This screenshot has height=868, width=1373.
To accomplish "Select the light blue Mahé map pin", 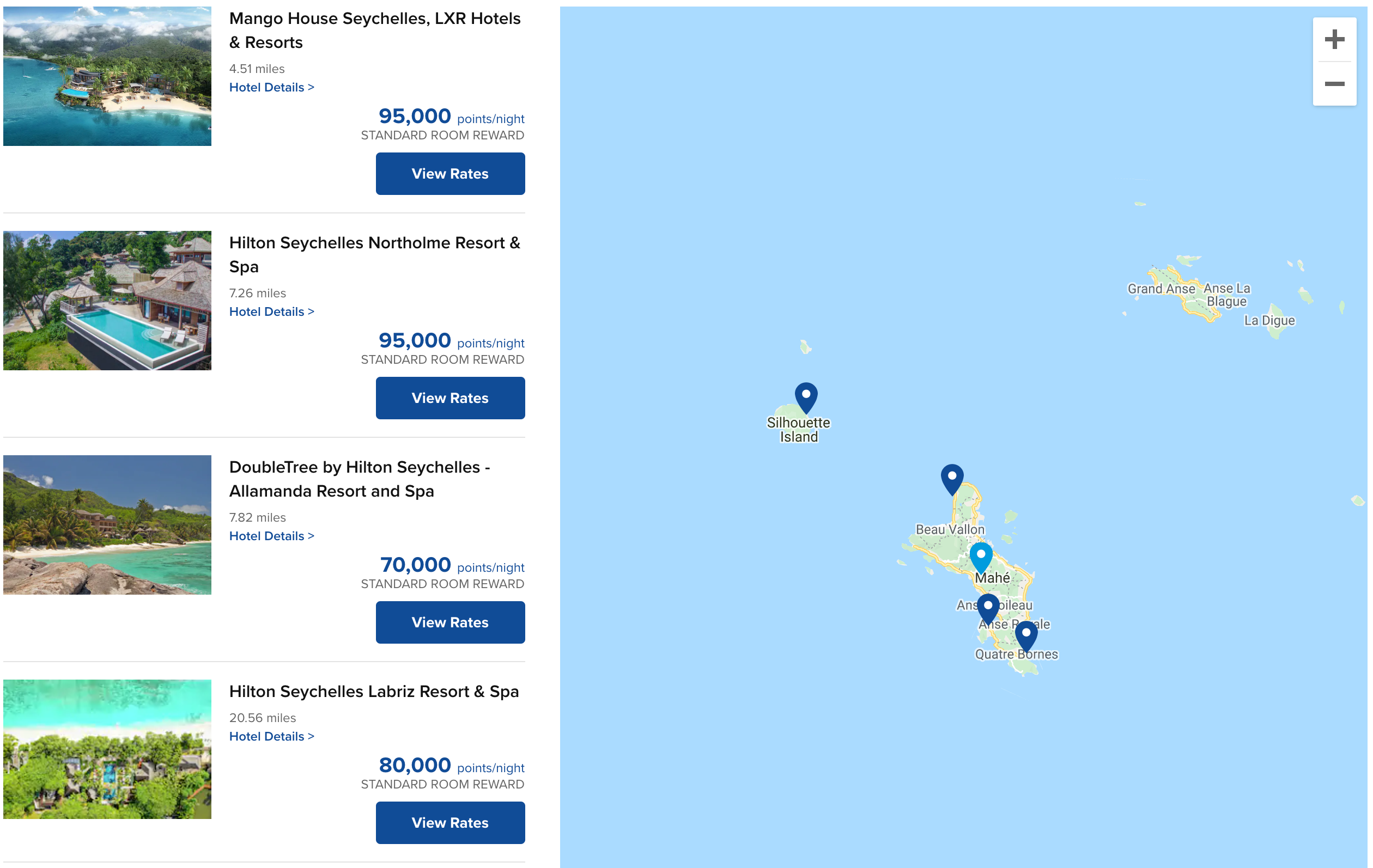I will [981, 556].
